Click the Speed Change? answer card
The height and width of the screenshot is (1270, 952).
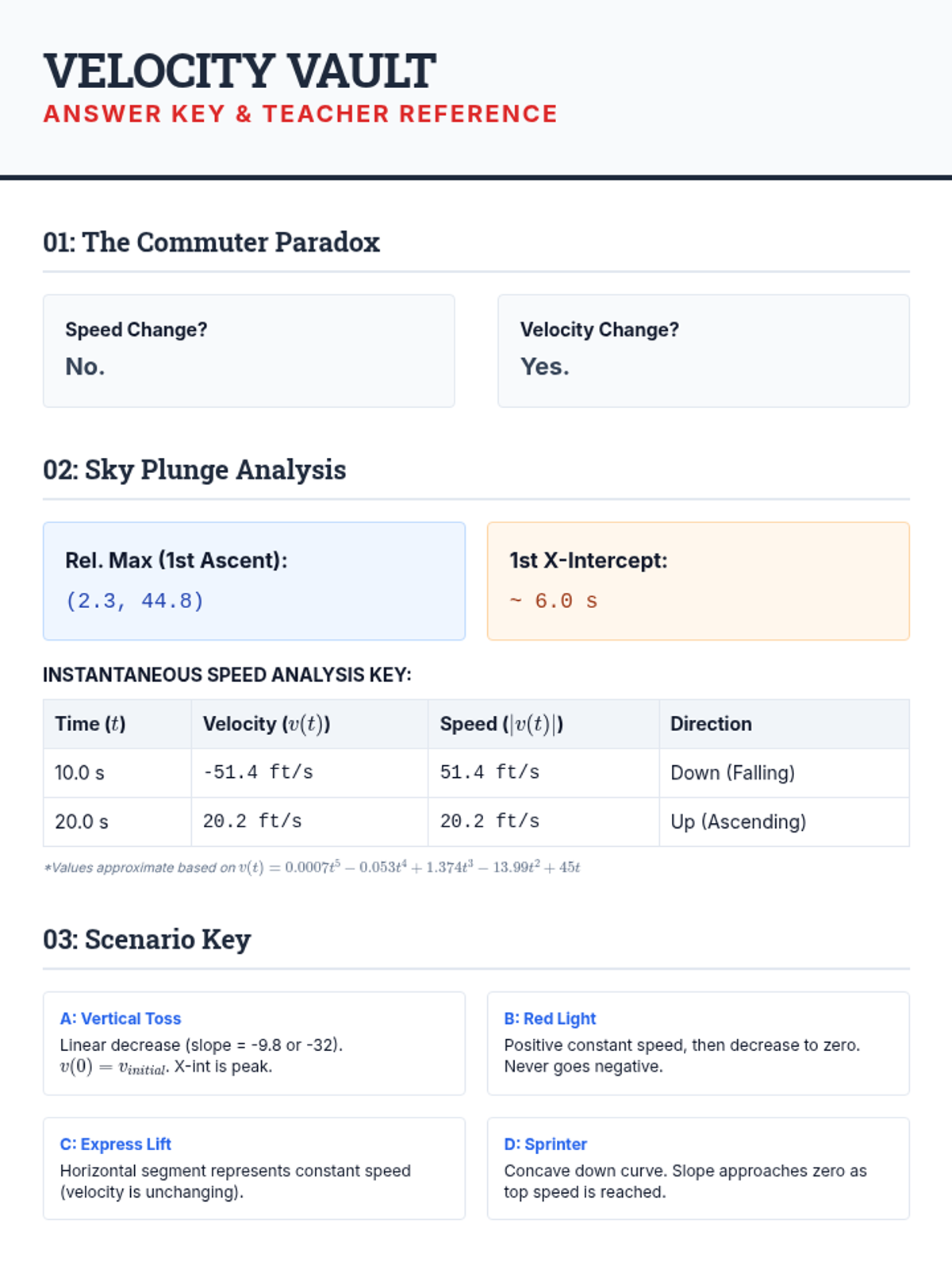(248, 351)
